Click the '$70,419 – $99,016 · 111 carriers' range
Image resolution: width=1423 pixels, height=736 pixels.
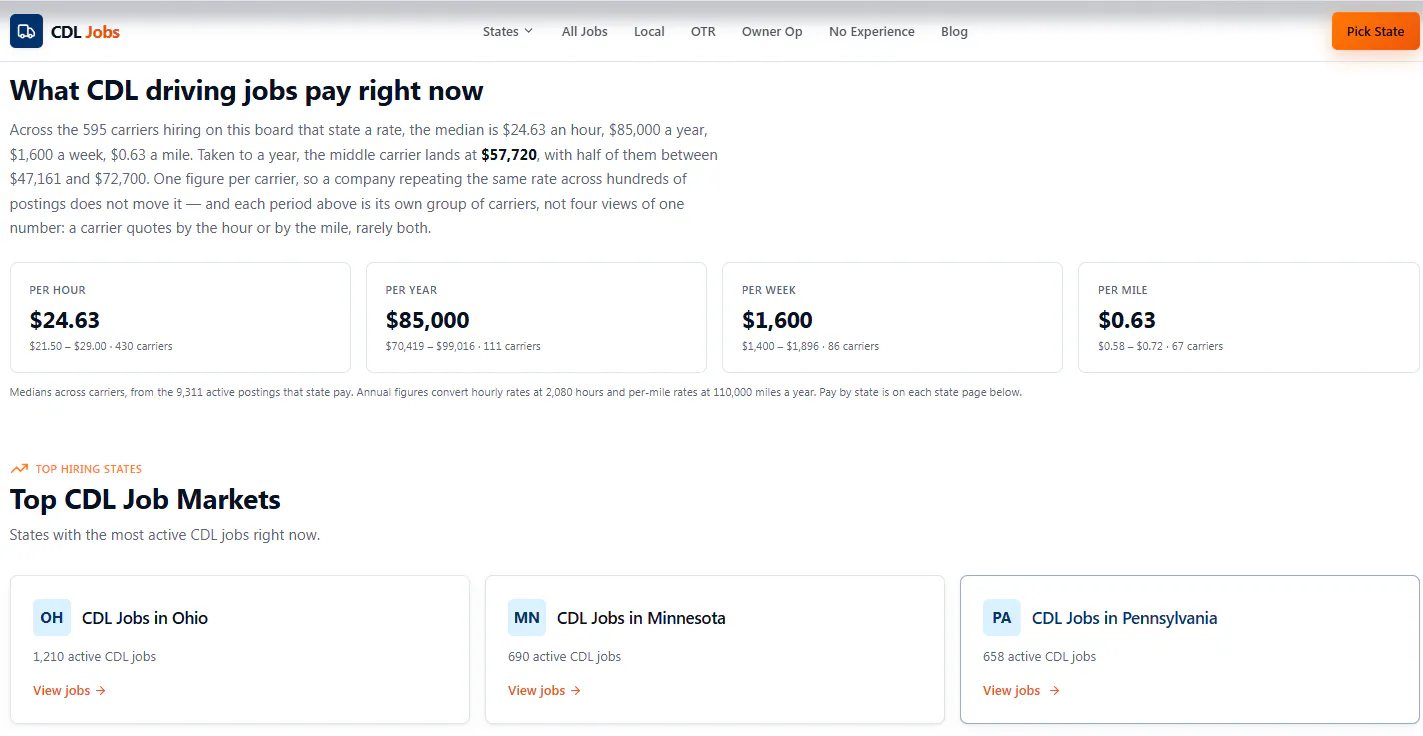click(x=463, y=346)
